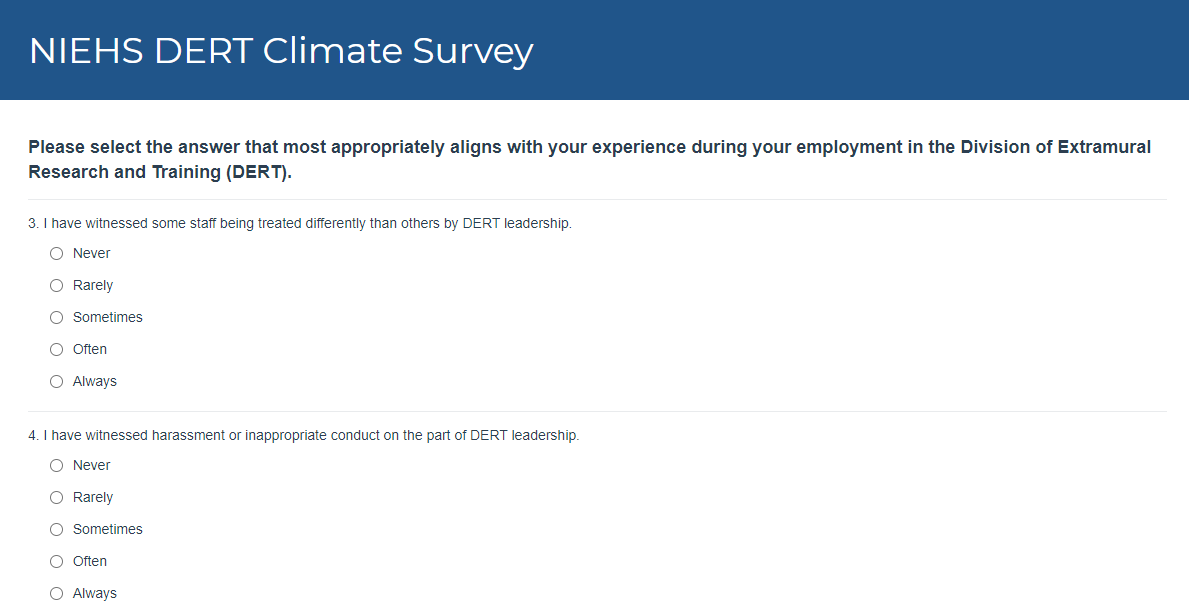The image size is (1189, 611).
Task: Mark Often radio button for harassment question
Action: point(57,562)
